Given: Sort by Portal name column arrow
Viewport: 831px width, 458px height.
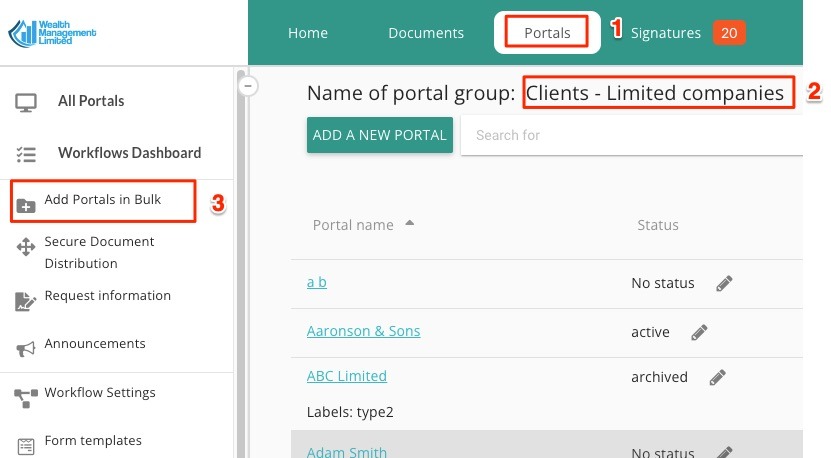Looking at the screenshot, I should coord(410,224).
